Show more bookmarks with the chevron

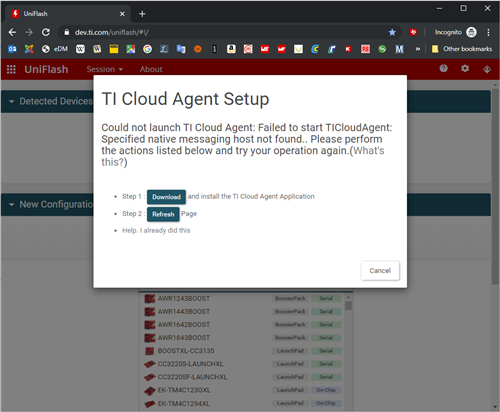click(417, 49)
